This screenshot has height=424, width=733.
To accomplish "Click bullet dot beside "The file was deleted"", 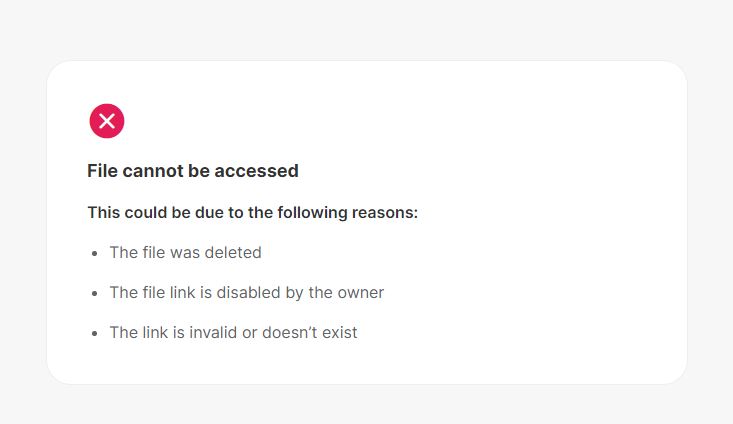I will coord(94,254).
